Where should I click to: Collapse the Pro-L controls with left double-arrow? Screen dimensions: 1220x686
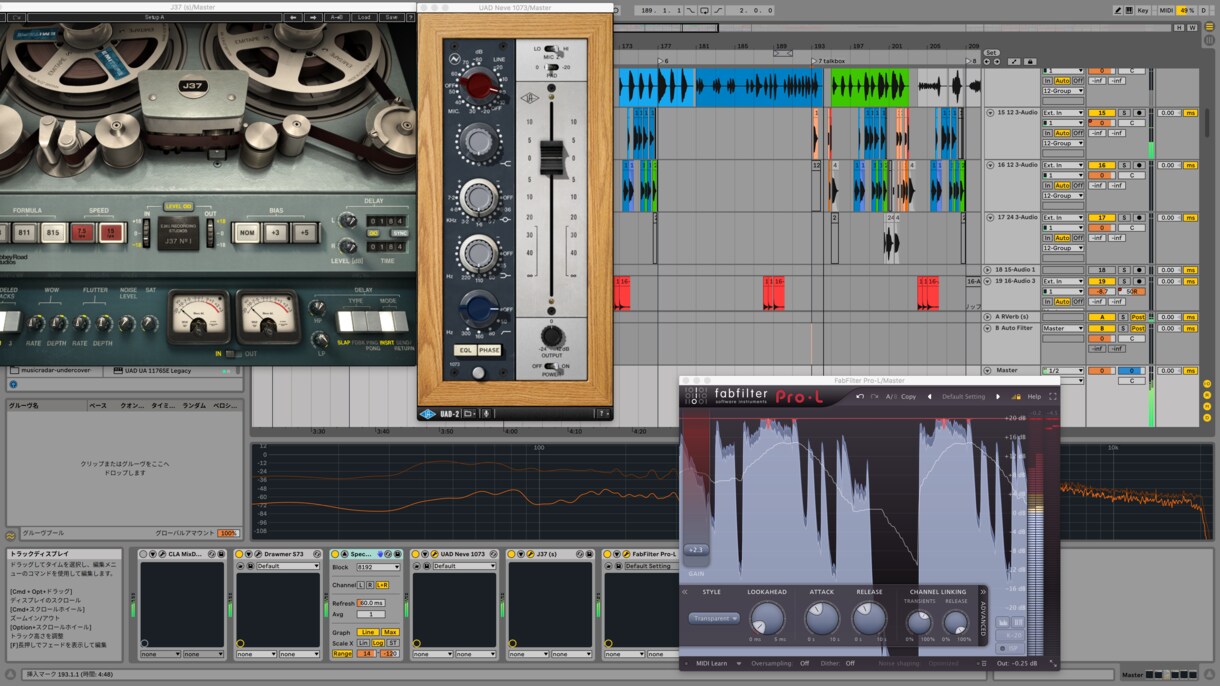685,592
